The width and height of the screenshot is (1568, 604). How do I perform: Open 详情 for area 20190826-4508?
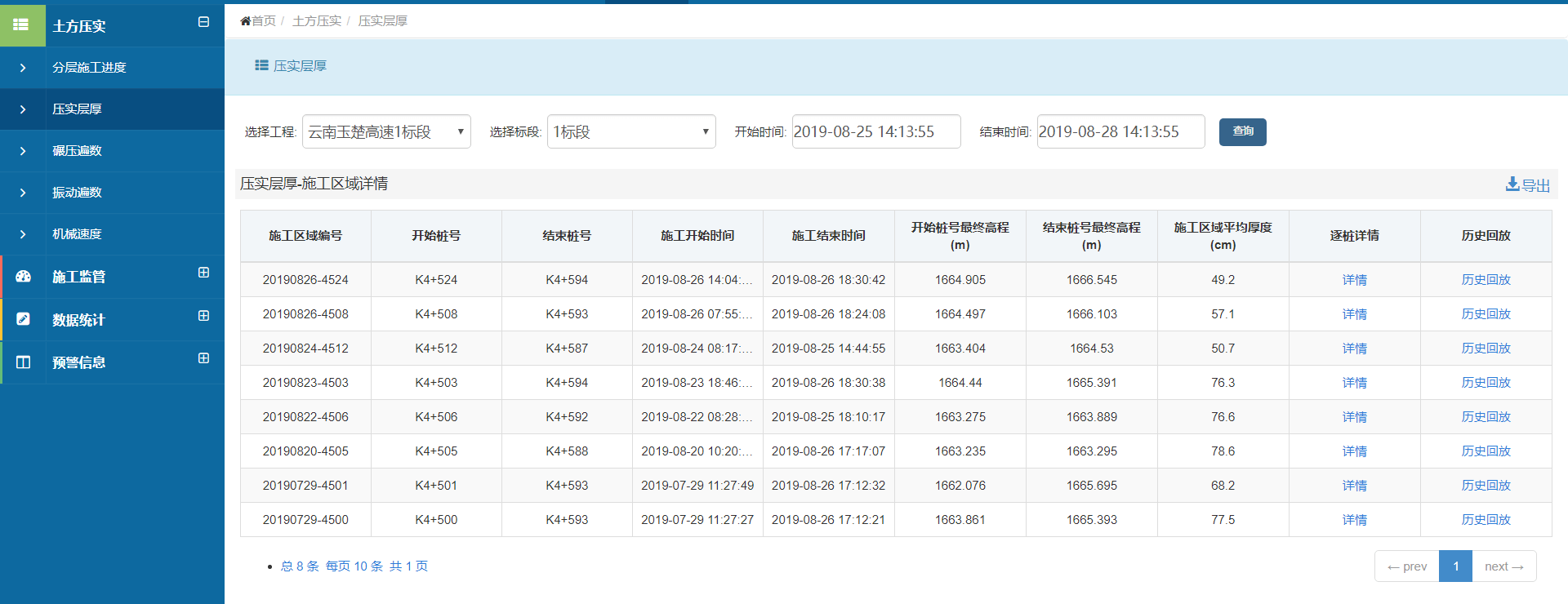pyautogui.click(x=1355, y=314)
